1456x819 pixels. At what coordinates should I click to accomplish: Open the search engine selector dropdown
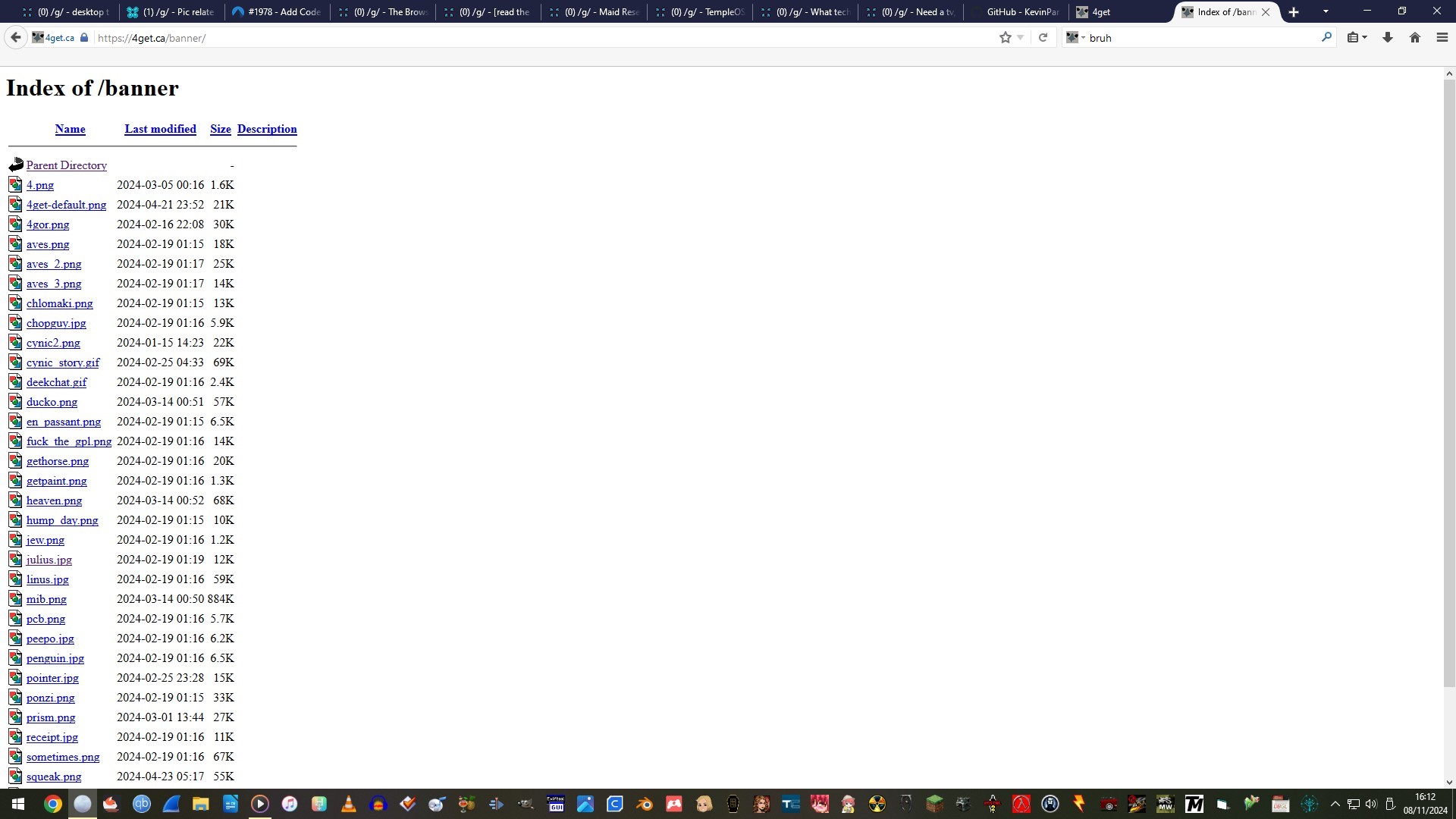tap(1075, 37)
